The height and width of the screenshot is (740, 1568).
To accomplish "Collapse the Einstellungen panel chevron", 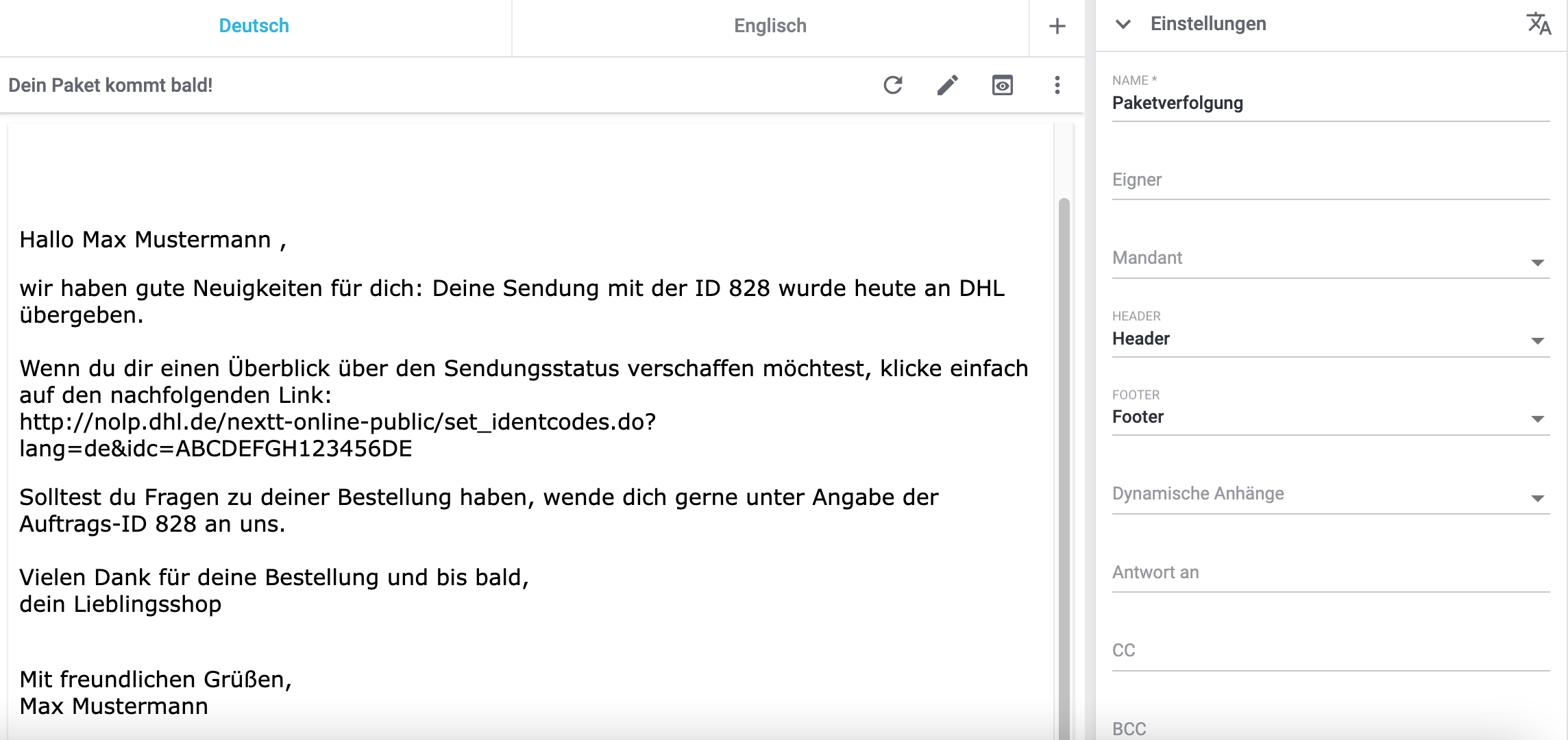I will pos(1123,24).
